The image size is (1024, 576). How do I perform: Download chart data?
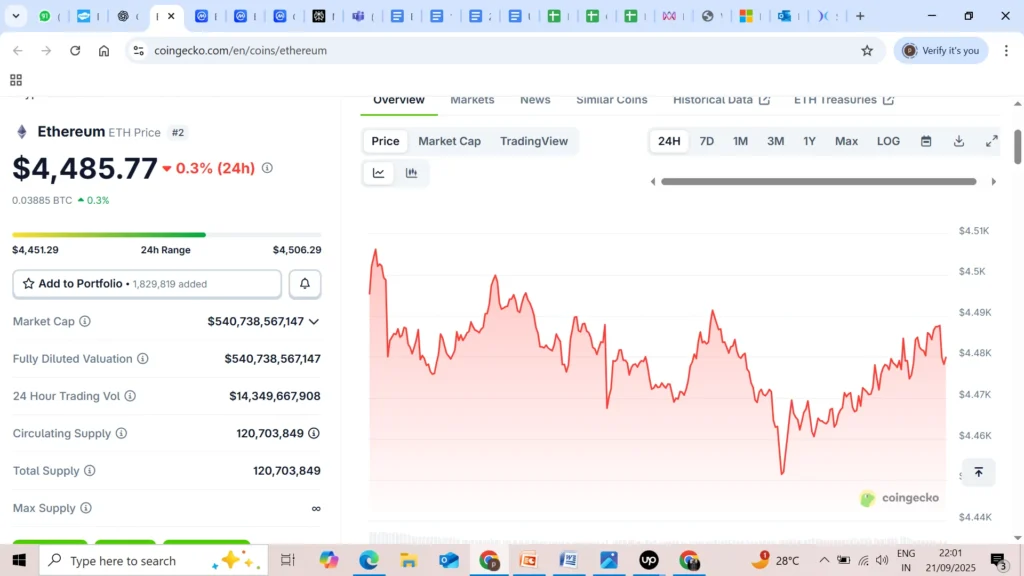click(x=959, y=141)
